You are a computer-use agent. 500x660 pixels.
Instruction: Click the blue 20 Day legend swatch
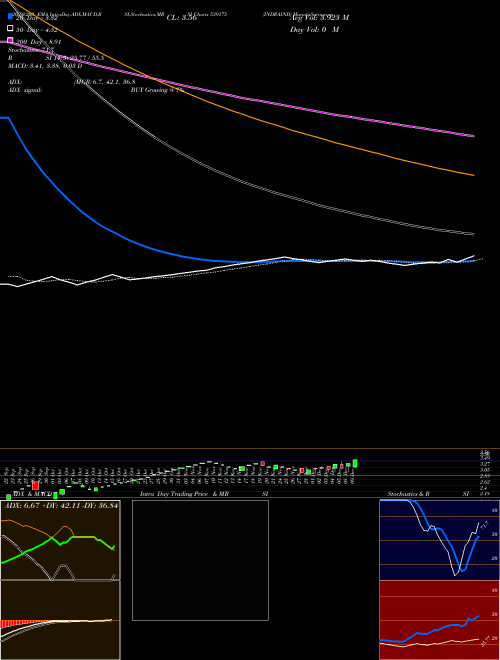coord(10,16)
